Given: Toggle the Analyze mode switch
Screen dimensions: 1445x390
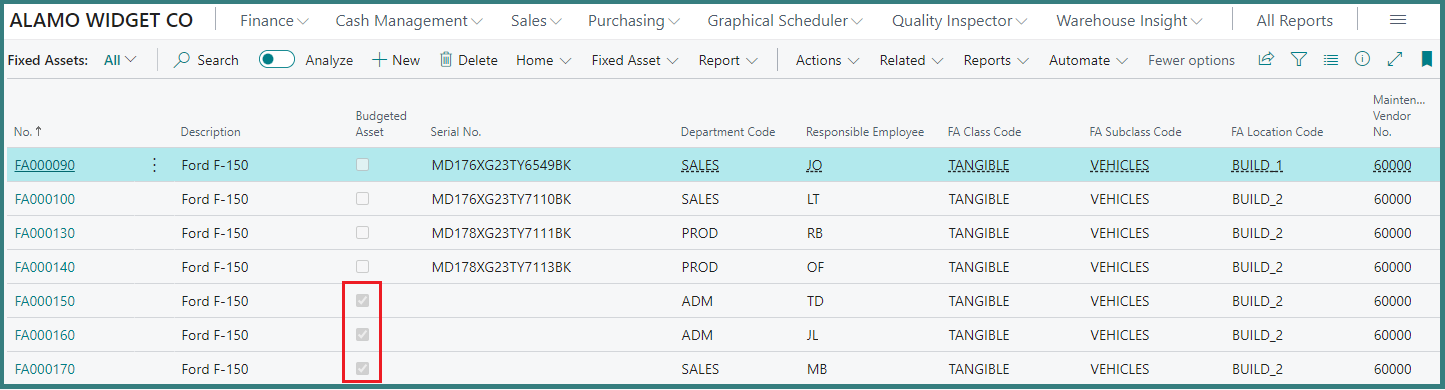Looking at the screenshot, I should click(x=277, y=60).
